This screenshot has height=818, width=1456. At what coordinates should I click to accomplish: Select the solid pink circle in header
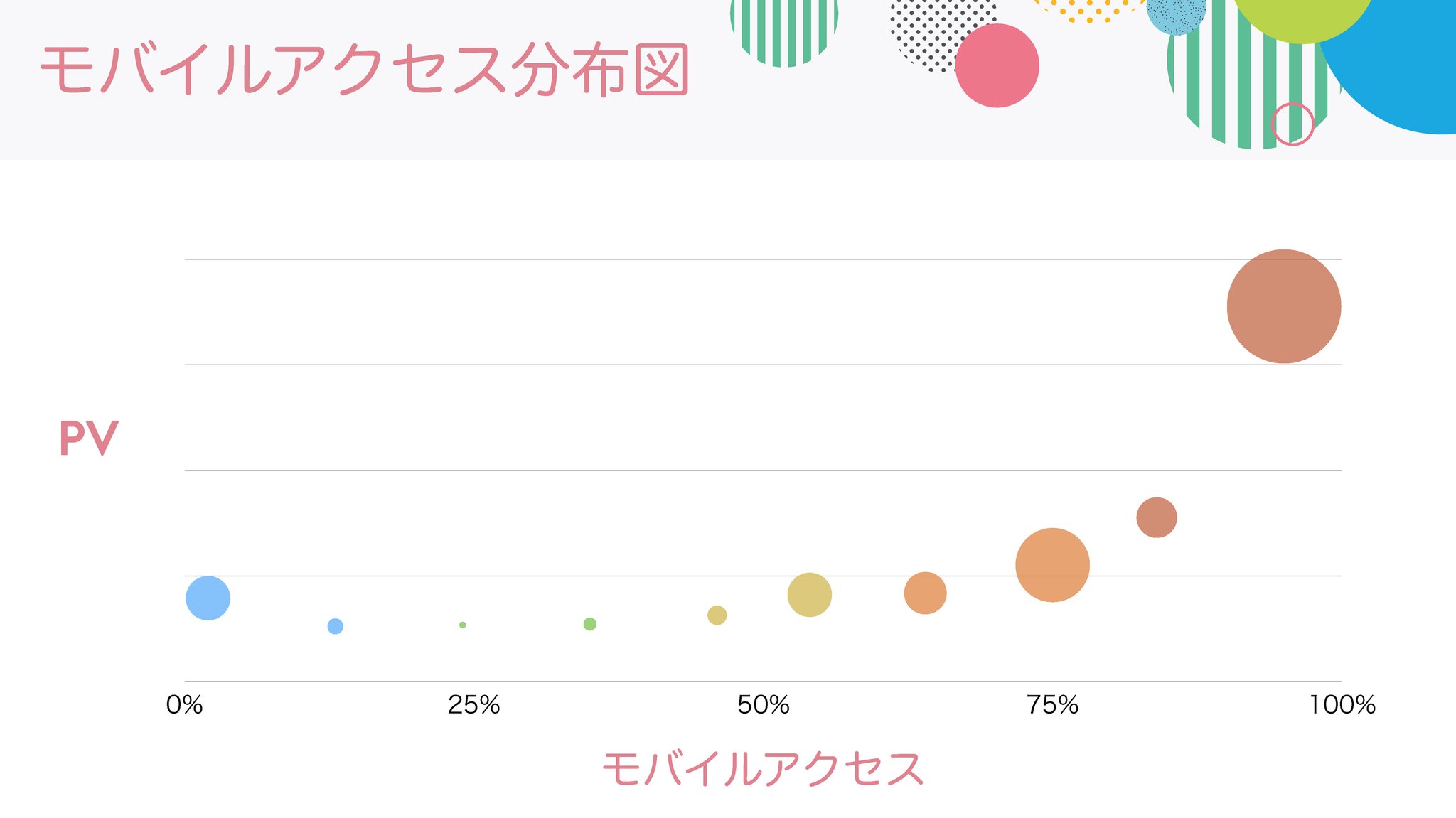point(997,65)
